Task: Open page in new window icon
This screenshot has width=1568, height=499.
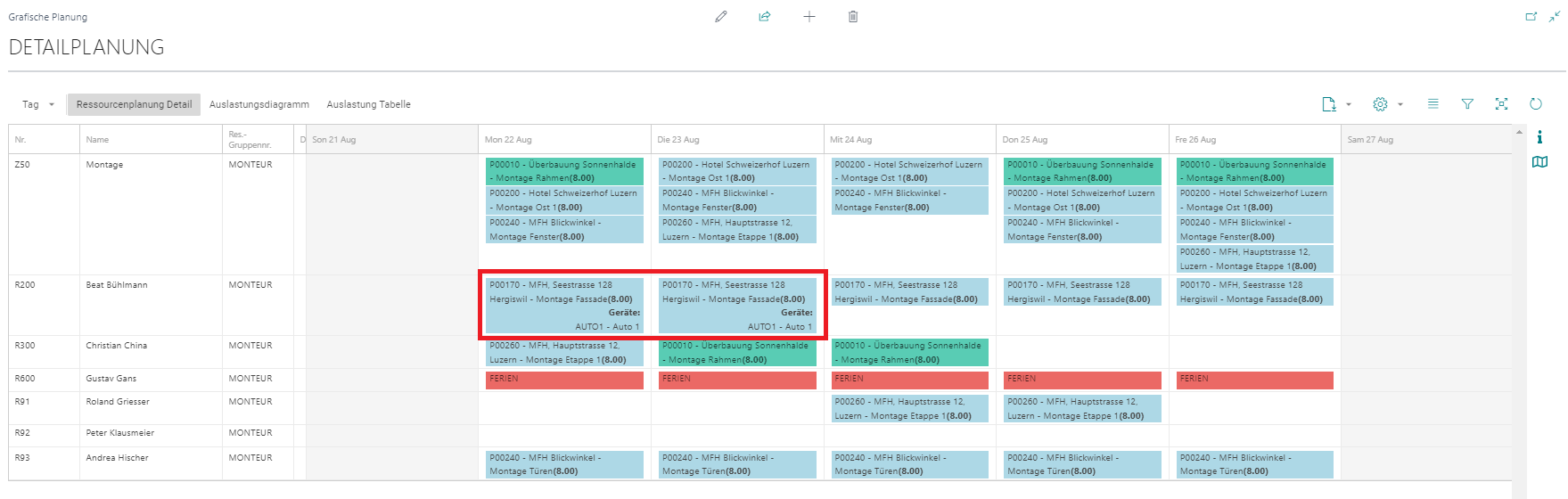Action: point(1531,16)
